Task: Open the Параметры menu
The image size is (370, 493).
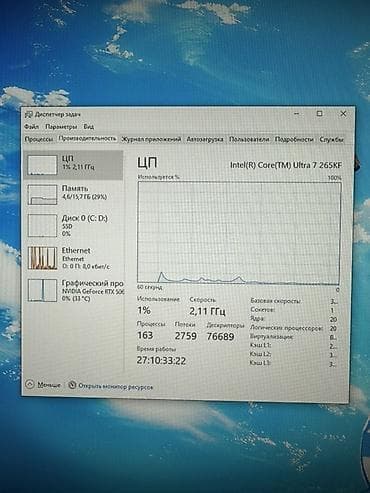Action: coord(61,127)
